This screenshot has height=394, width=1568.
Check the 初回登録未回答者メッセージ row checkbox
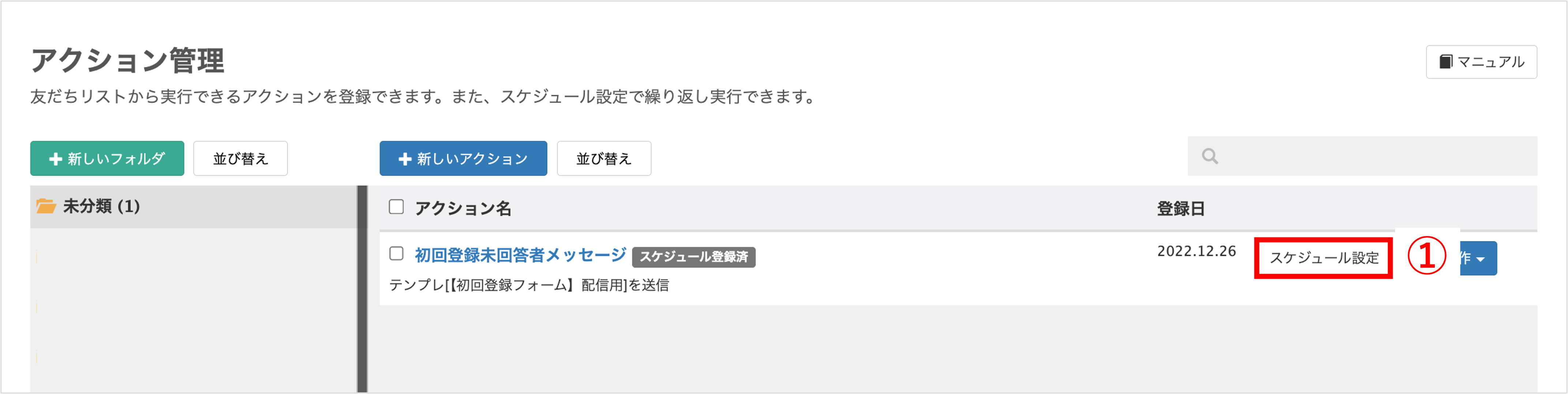click(x=396, y=253)
